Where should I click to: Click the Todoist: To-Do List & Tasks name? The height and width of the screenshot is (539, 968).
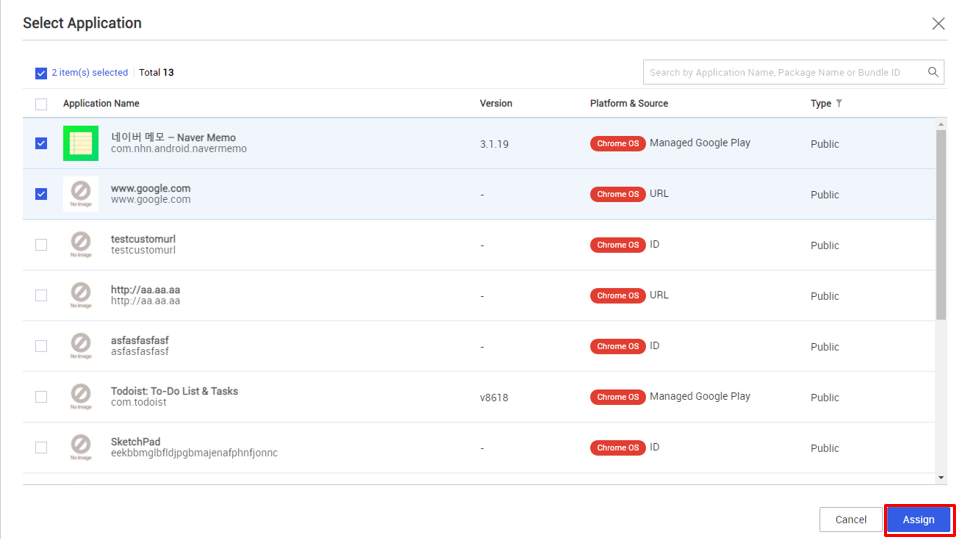pos(174,391)
